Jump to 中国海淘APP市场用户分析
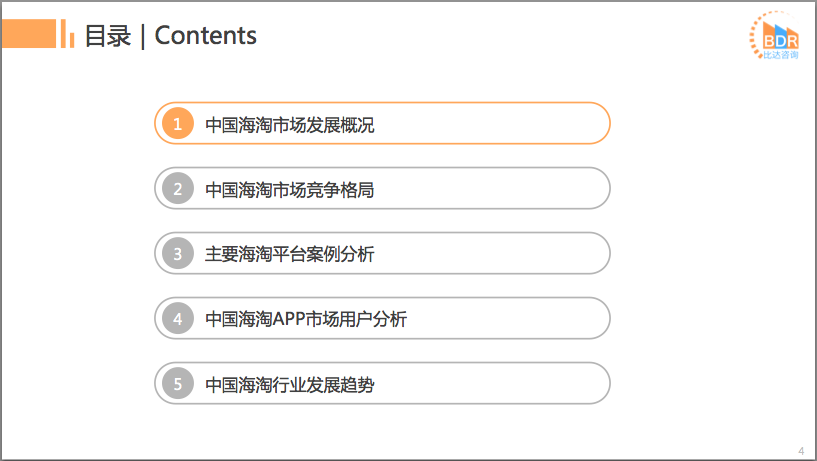This screenshot has height=461, width=817. coord(305,319)
